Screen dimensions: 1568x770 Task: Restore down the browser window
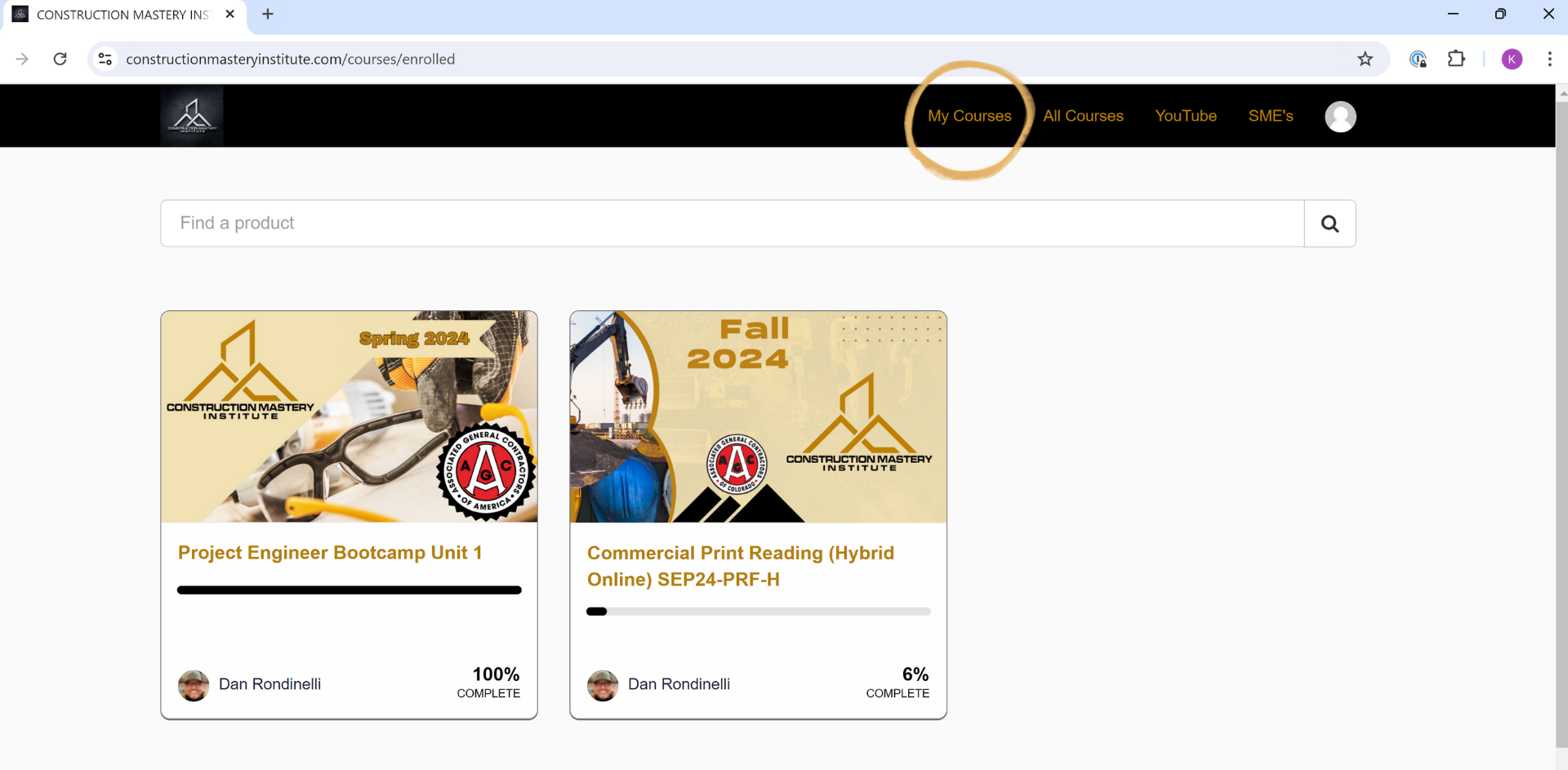click(1500, 14)
